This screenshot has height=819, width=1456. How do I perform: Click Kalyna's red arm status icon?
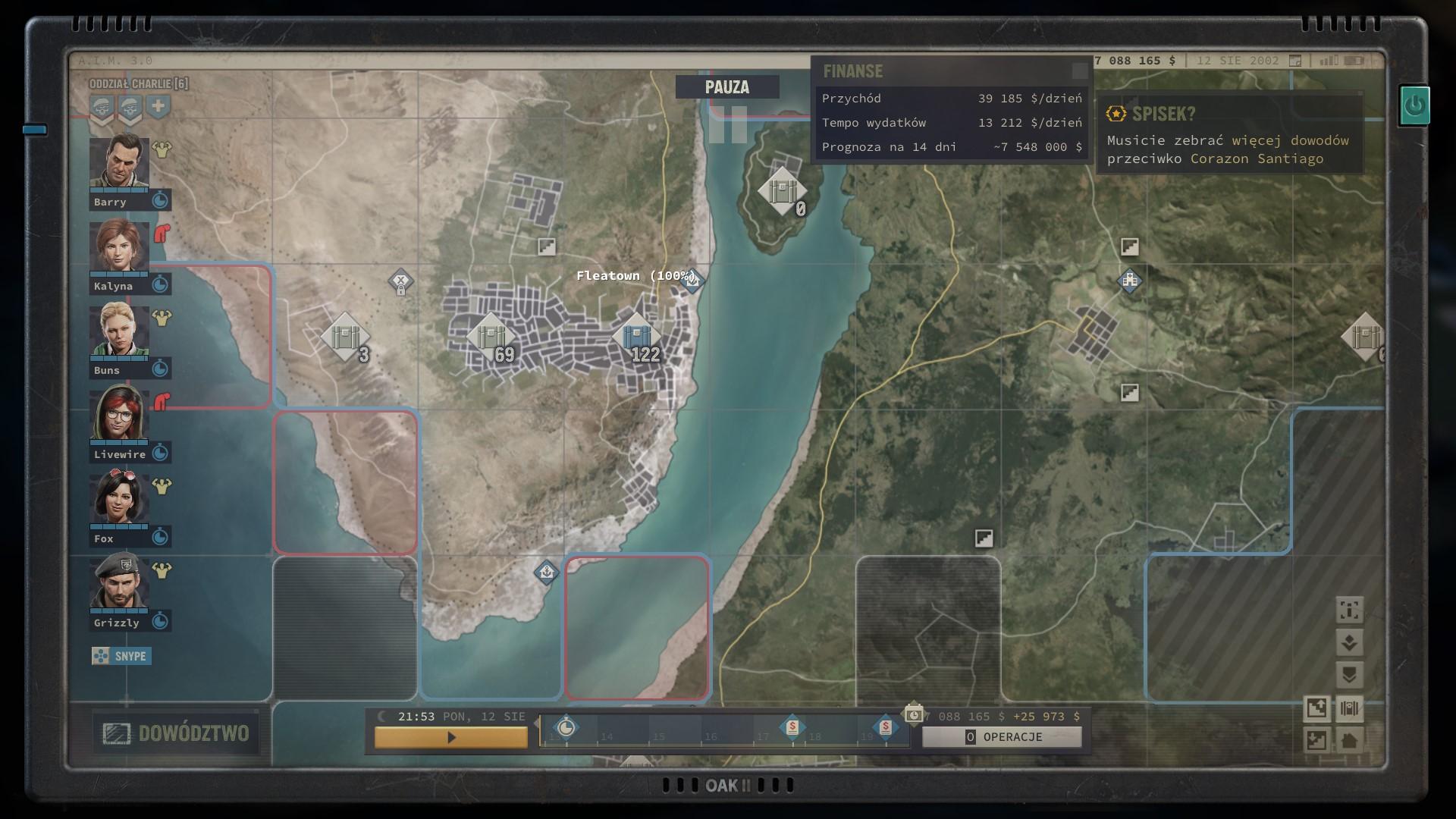click(x=162, y=233)
